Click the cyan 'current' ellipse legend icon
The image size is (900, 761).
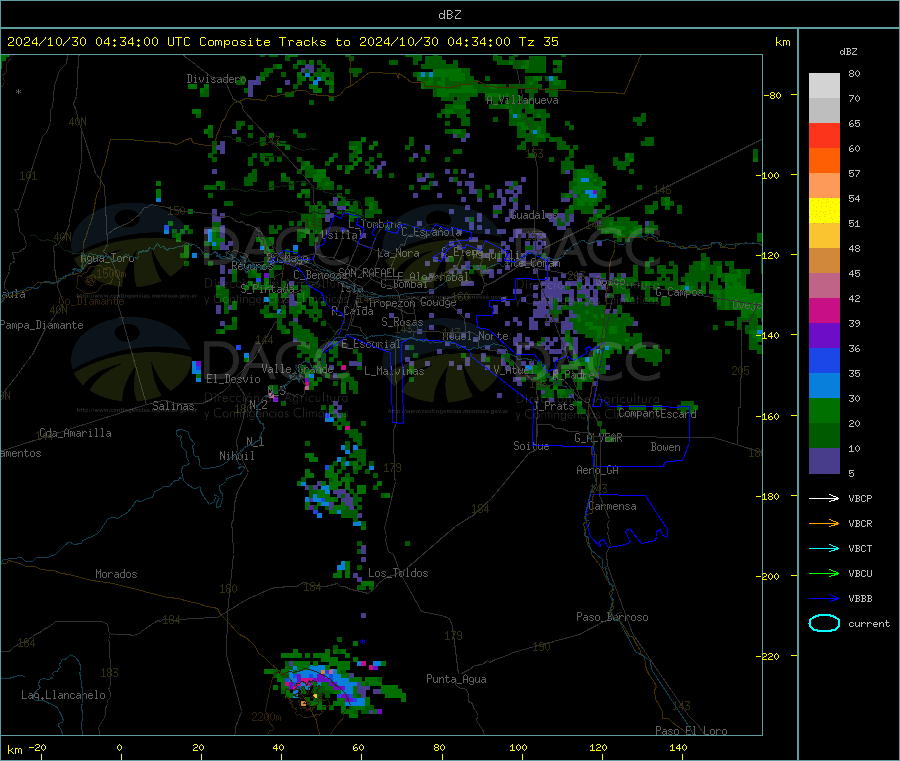point(824,623)
